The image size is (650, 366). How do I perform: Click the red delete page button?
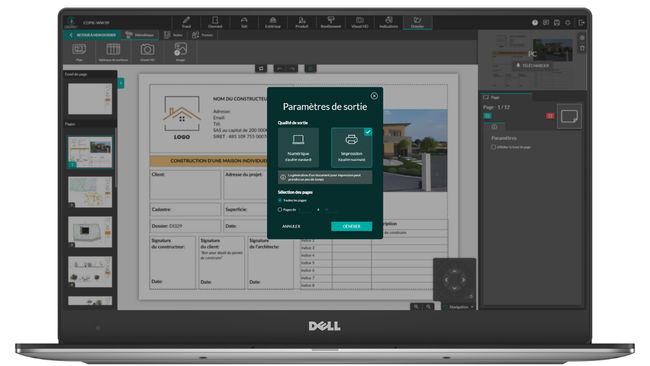(550, 116)
